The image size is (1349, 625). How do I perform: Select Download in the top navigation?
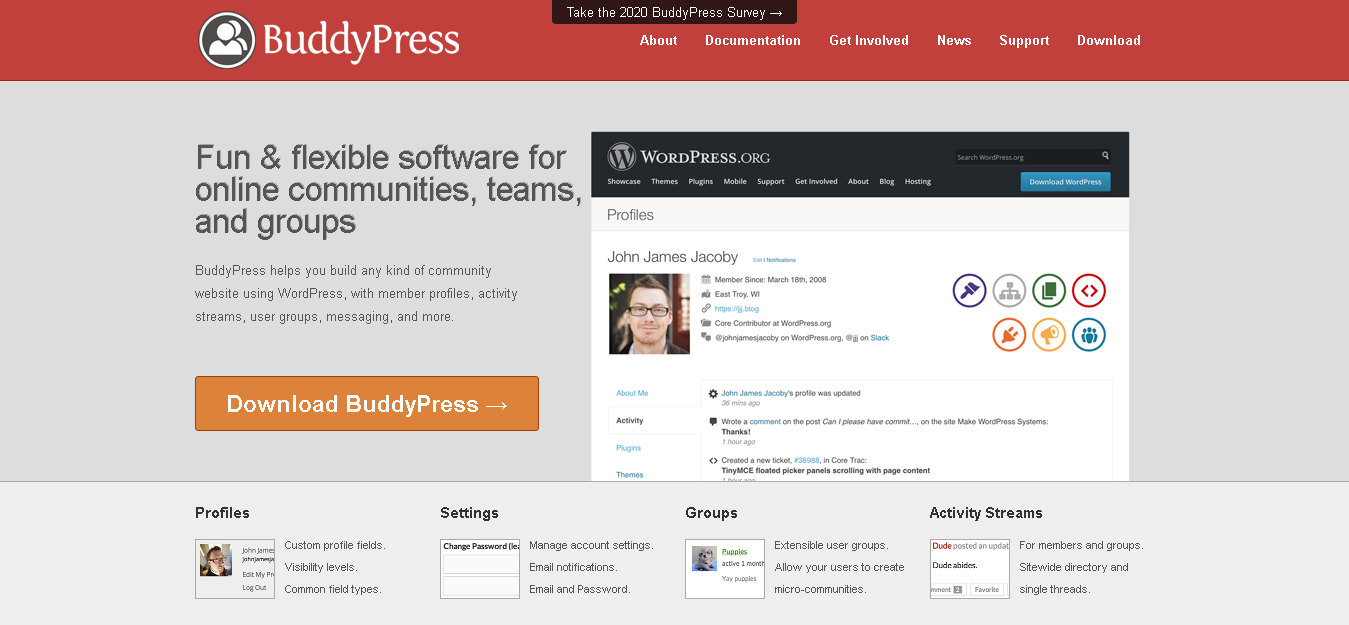[x=1109, y=41]
